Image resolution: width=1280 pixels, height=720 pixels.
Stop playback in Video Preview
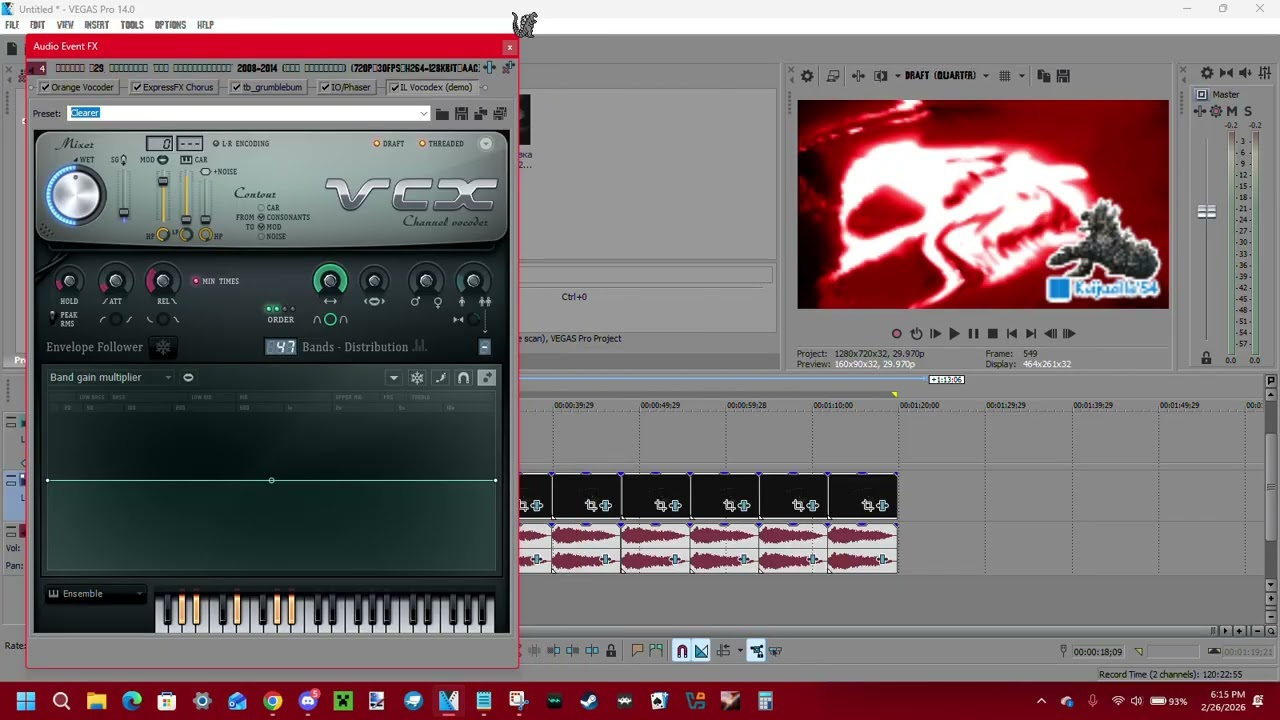(992, 334)
